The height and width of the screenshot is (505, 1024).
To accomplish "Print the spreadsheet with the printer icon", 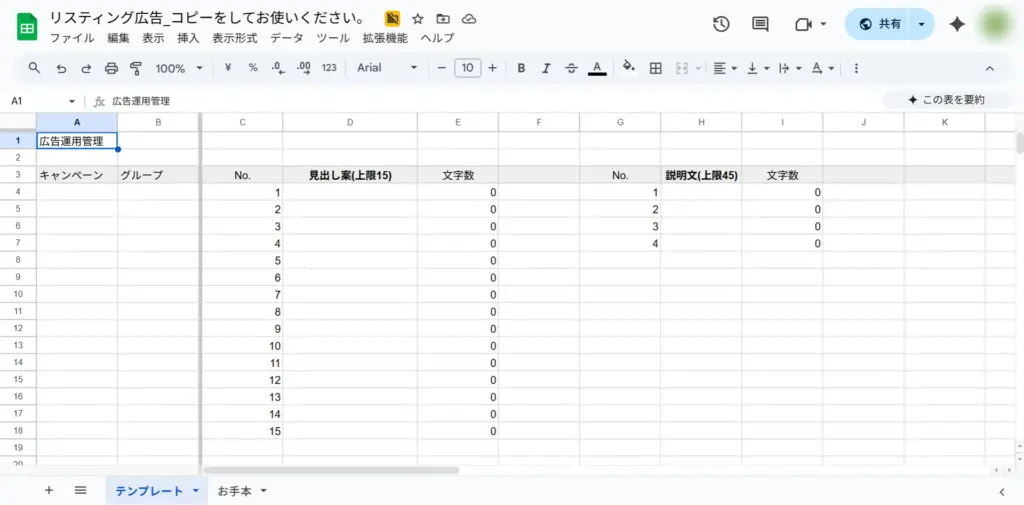I will click(x=111, y=68).
